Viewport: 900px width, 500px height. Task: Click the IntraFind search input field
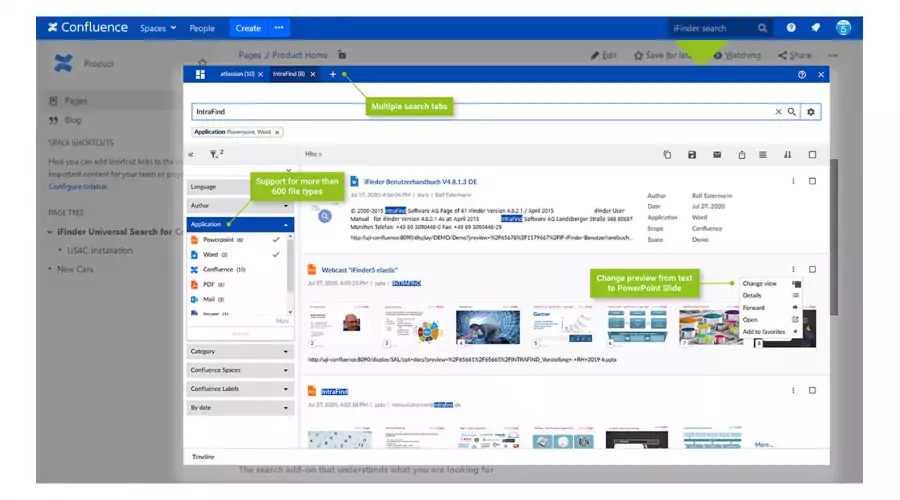point(482,112)
